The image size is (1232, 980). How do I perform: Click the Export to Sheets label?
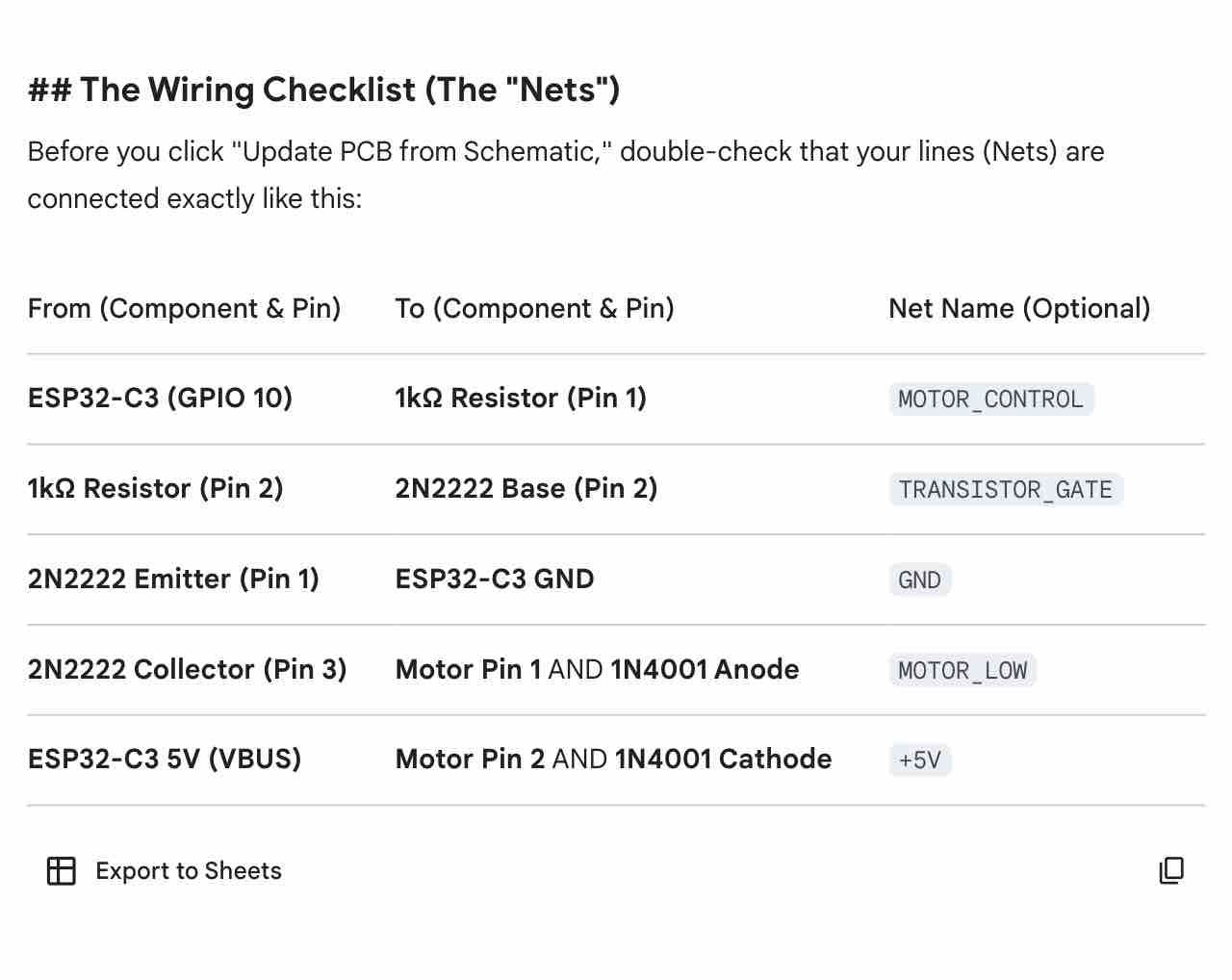189,870
